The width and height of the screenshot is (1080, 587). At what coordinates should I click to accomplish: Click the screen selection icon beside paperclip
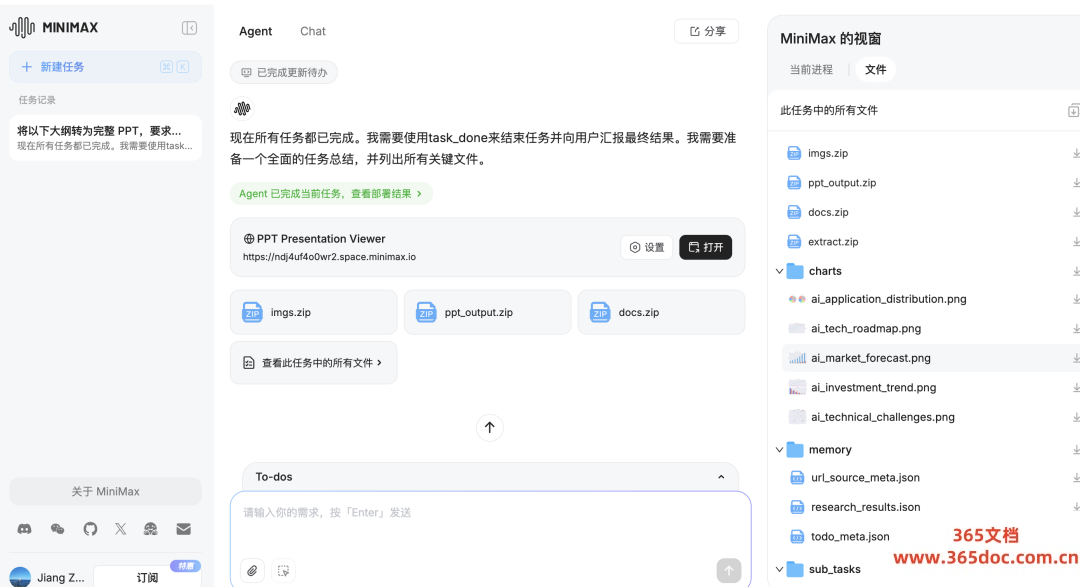[283, 570]
